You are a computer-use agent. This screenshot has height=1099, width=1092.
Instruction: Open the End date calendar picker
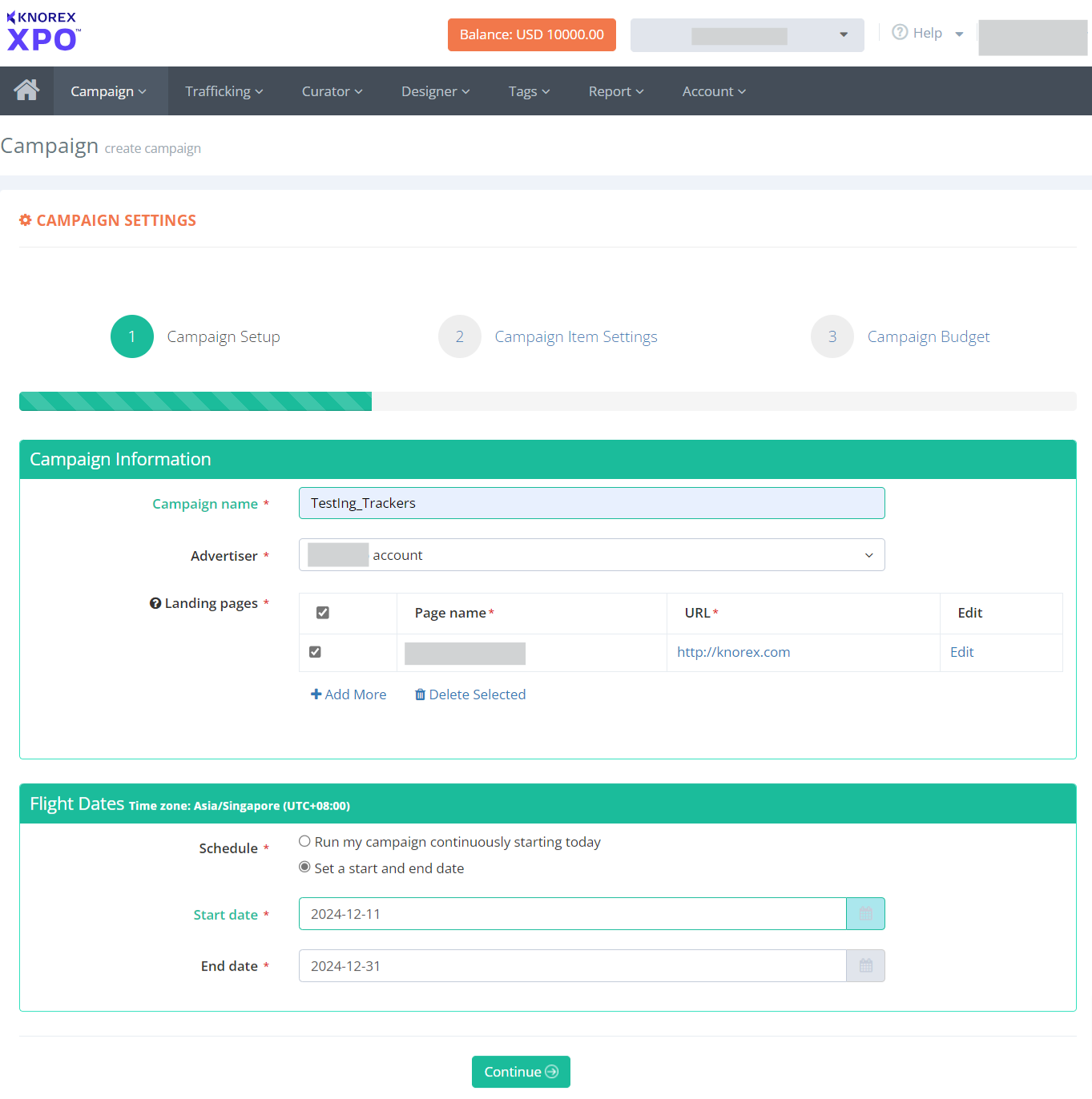(x=865, y=966)
